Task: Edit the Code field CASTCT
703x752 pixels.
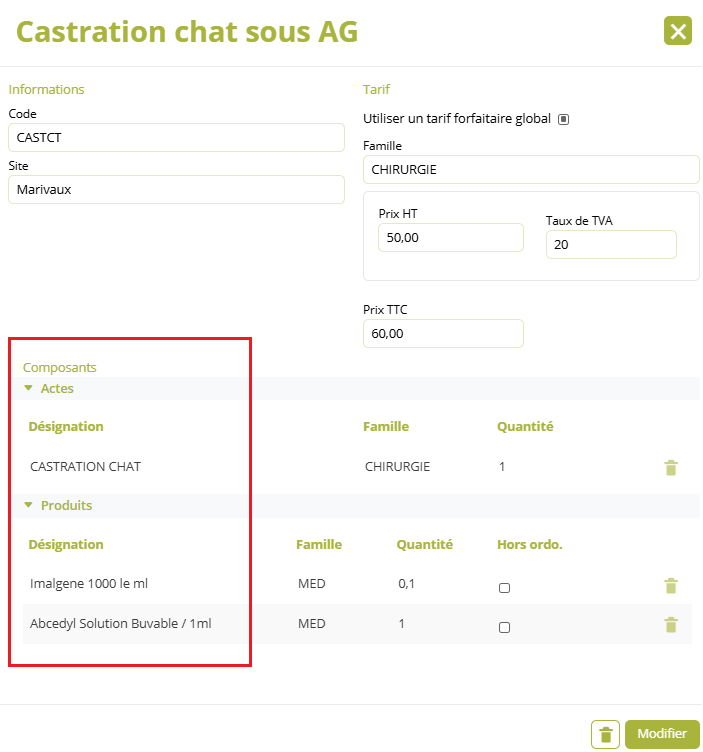Action: [176, 138]
